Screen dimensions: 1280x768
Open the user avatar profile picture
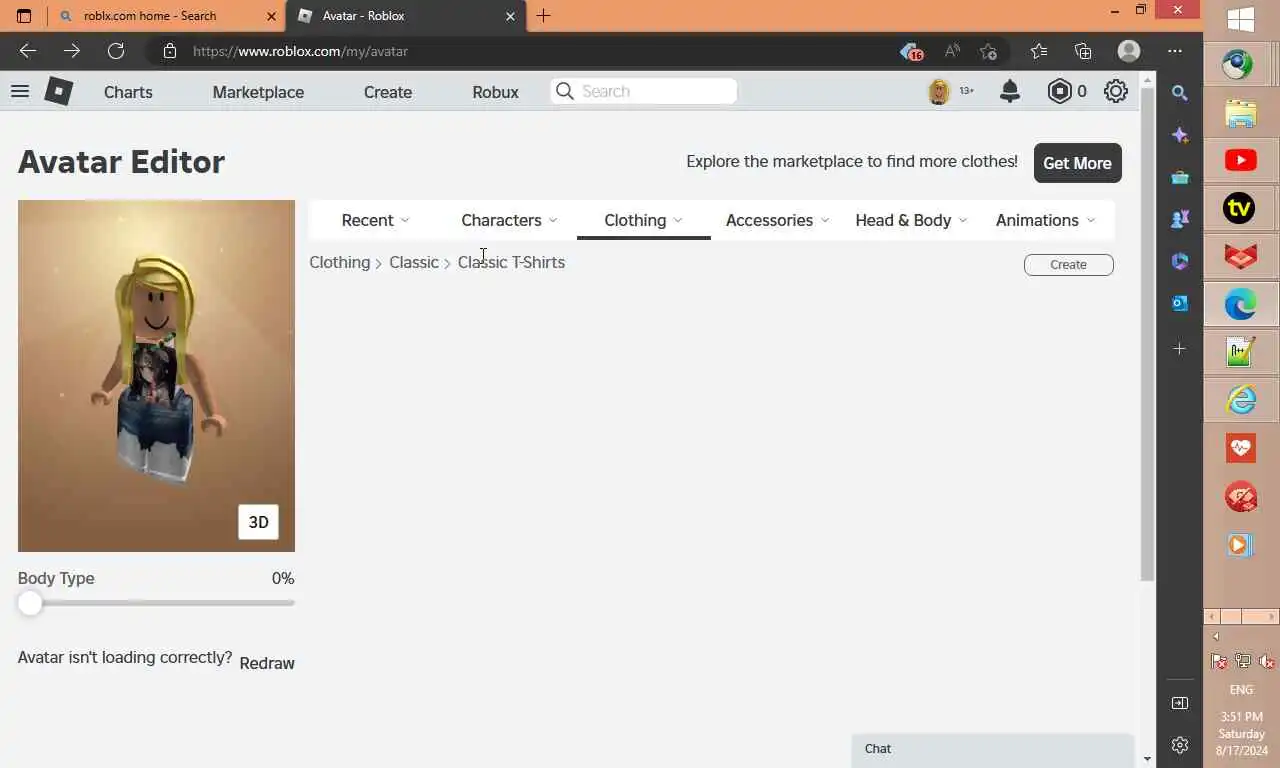[x=939, y=91]
